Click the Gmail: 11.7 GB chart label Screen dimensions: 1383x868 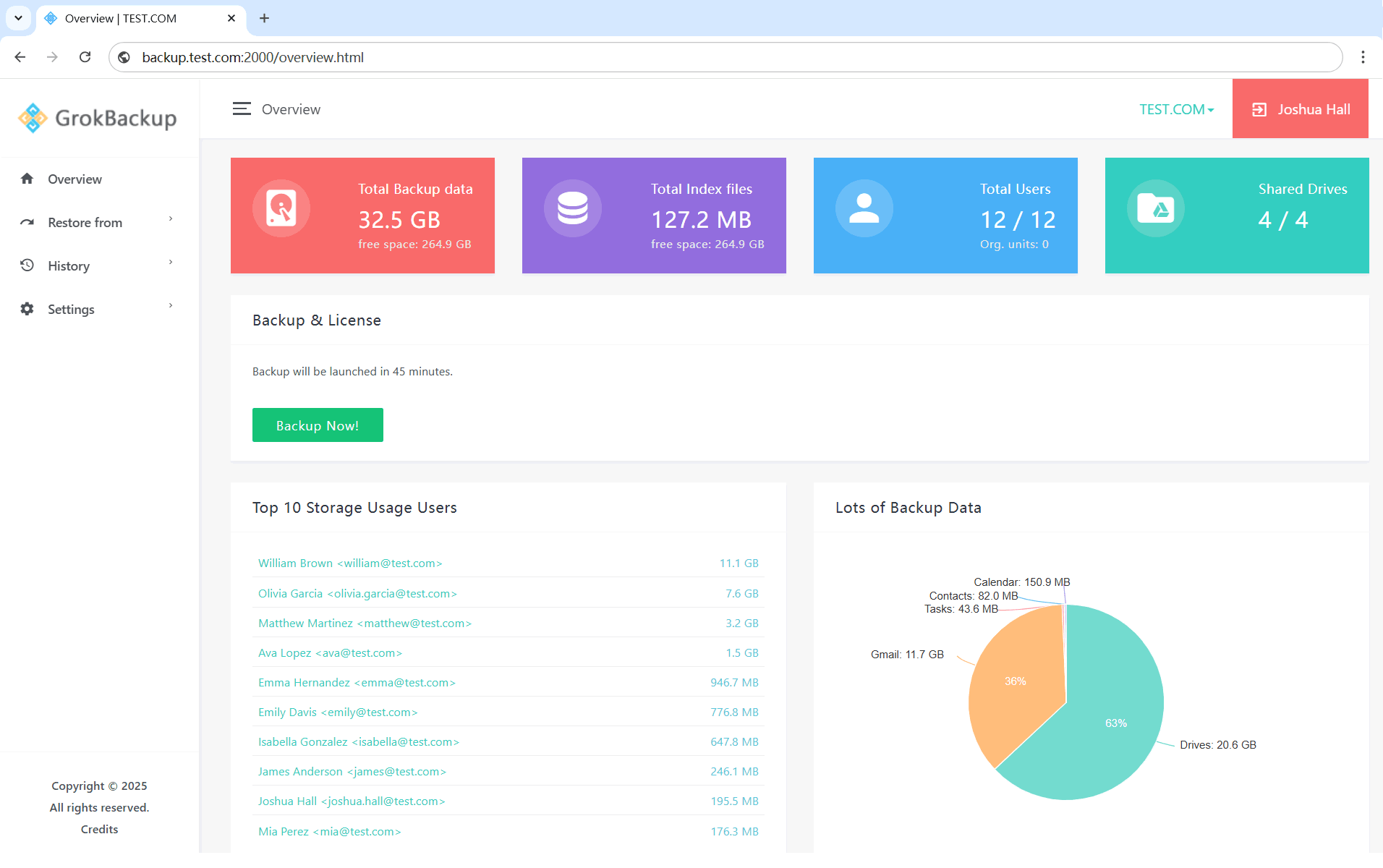[x=907, y=654]
